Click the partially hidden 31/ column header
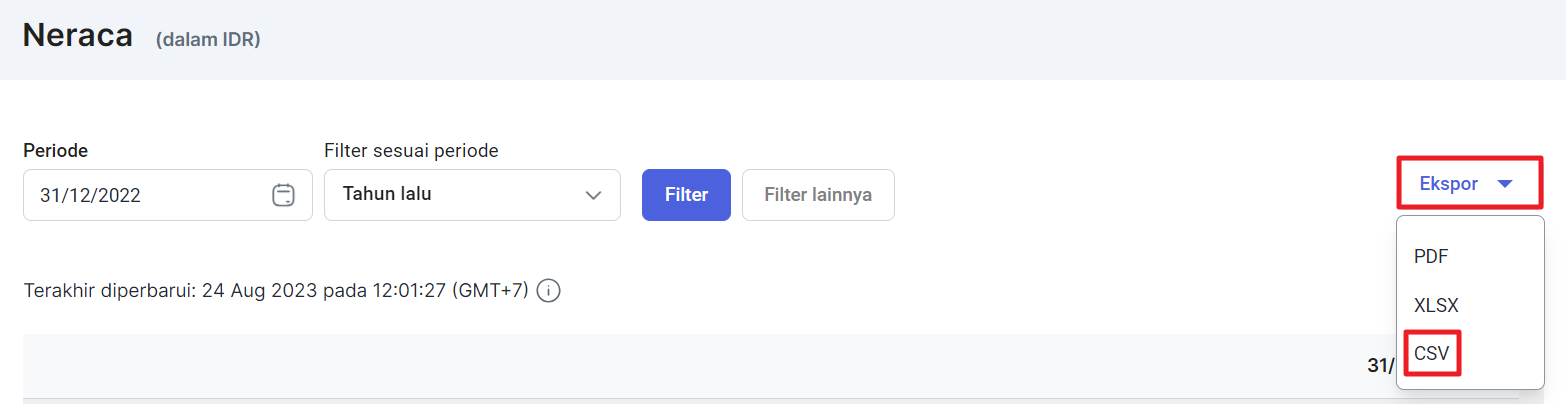The height and width of the screenshot is (404, 1566). (1381, 366)
